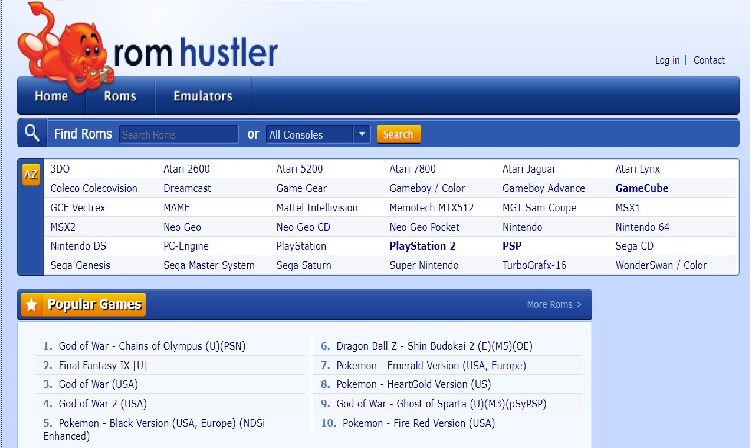750x448 pixels.
Task: Choose MSX1 console
Action: tap(628, 208)
